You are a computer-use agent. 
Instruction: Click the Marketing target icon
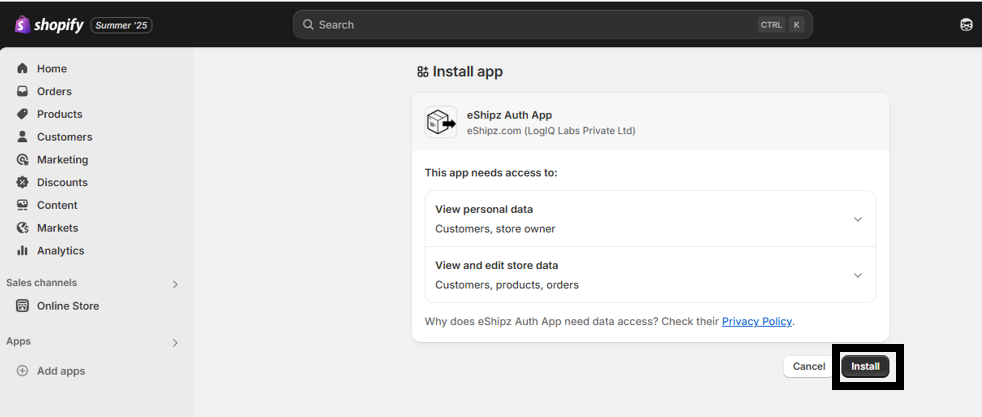23,160
